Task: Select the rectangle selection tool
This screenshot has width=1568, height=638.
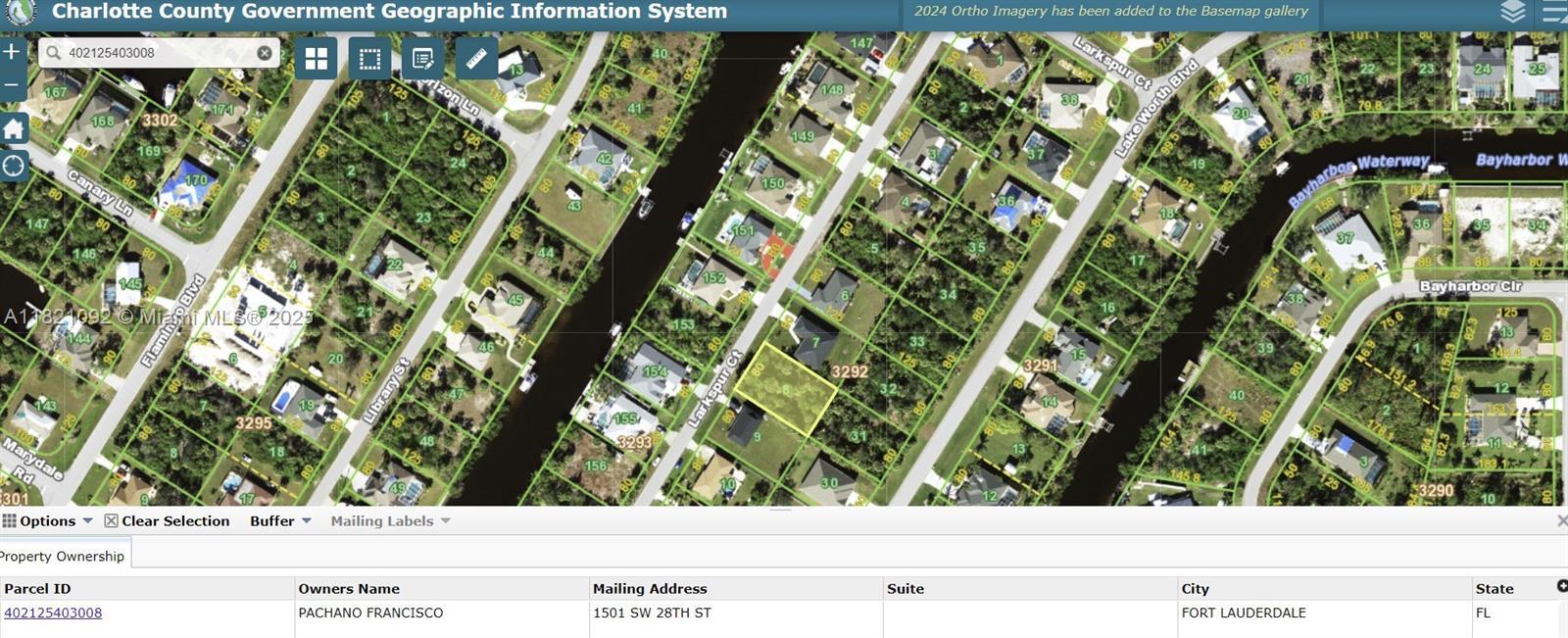Action: pyautogui.click(x=369, y=59)
